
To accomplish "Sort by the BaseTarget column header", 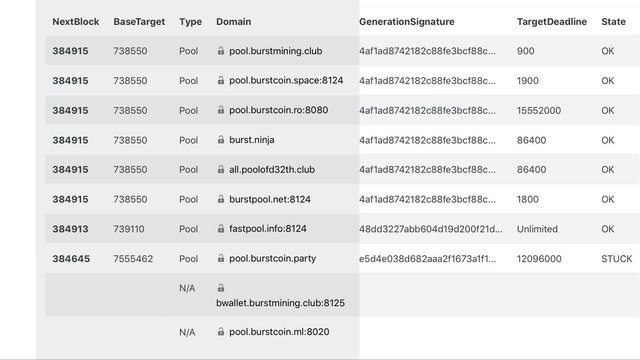I will click(139, 22).
